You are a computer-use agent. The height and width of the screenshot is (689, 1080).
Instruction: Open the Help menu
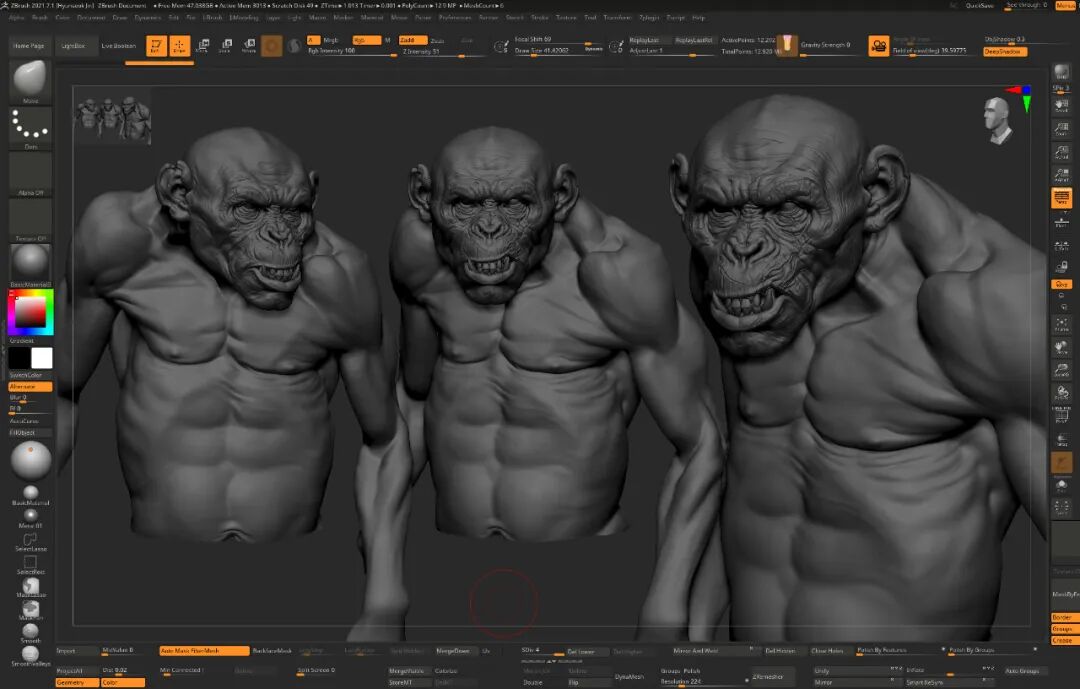click(x=698, y=17)
